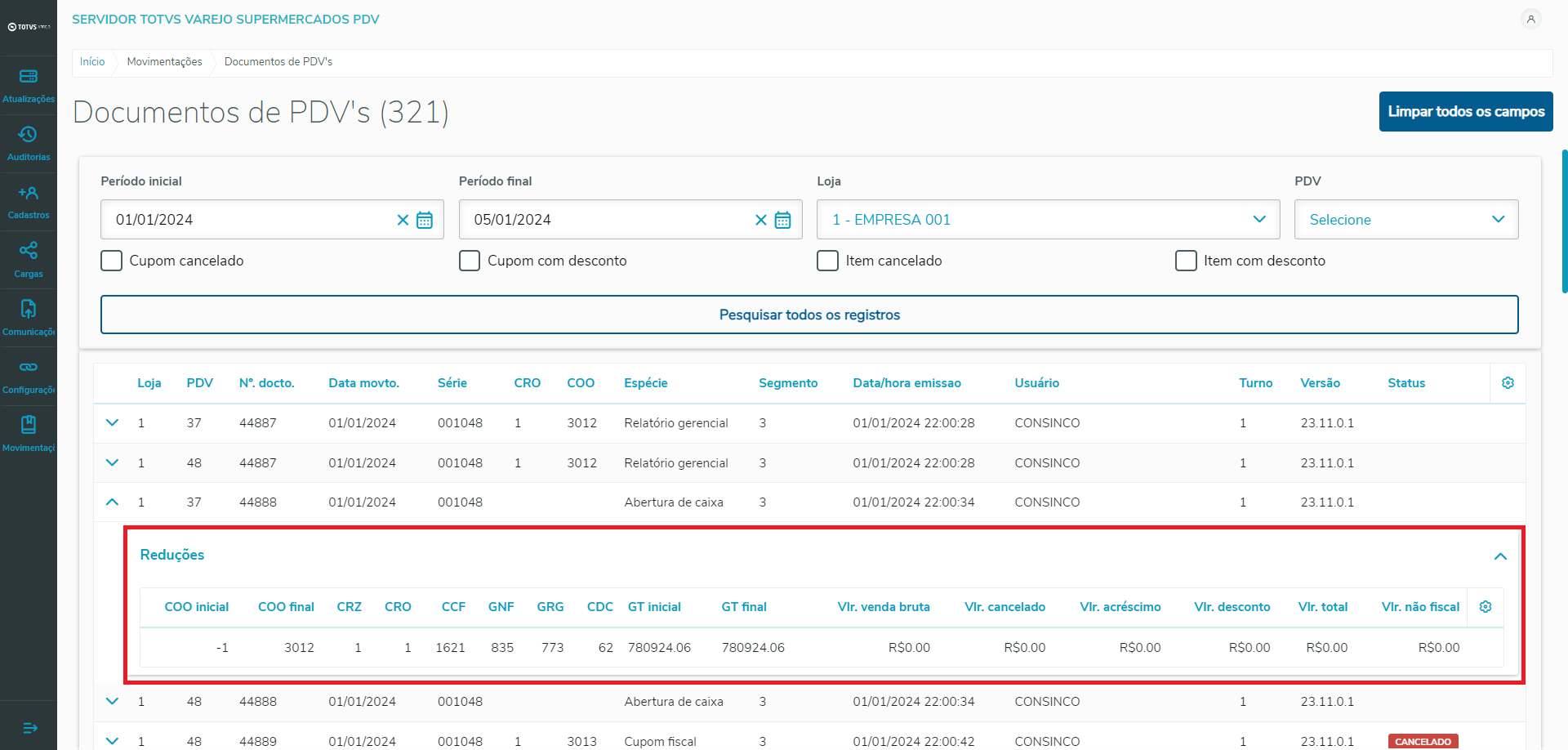1568x750 pixels.
Task: Click the Cupom fiscal cell
Action: 660,742
